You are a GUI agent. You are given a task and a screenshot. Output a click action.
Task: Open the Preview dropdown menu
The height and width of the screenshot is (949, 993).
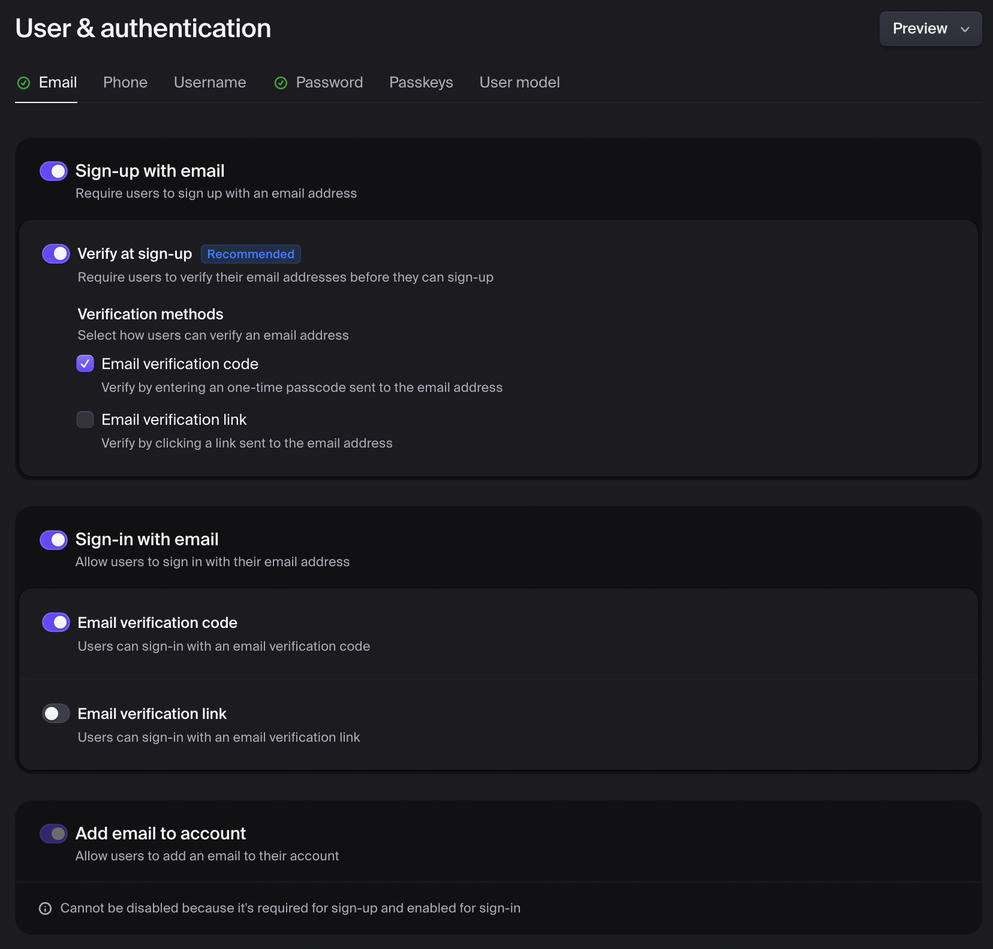click(x=930, y=28)
